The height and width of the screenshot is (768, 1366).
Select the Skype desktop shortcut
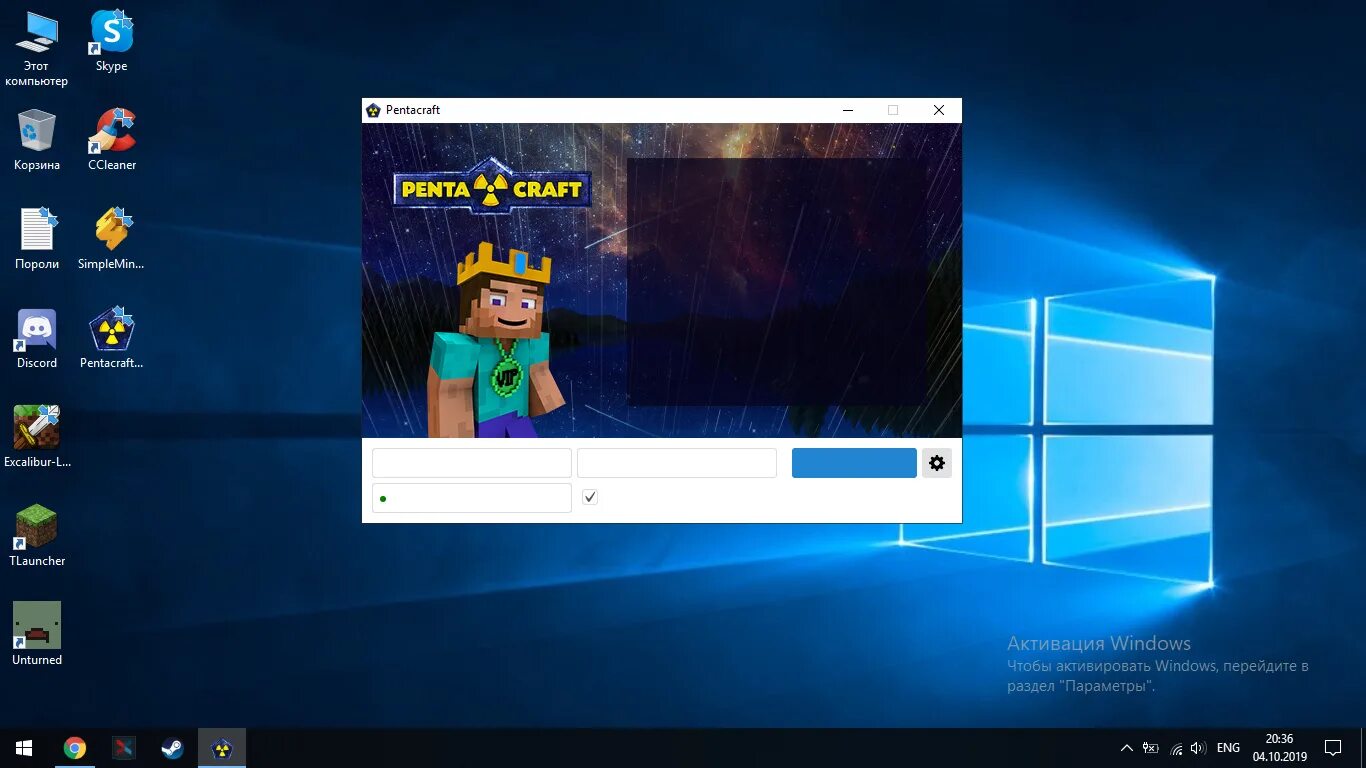tap(112, 42)
